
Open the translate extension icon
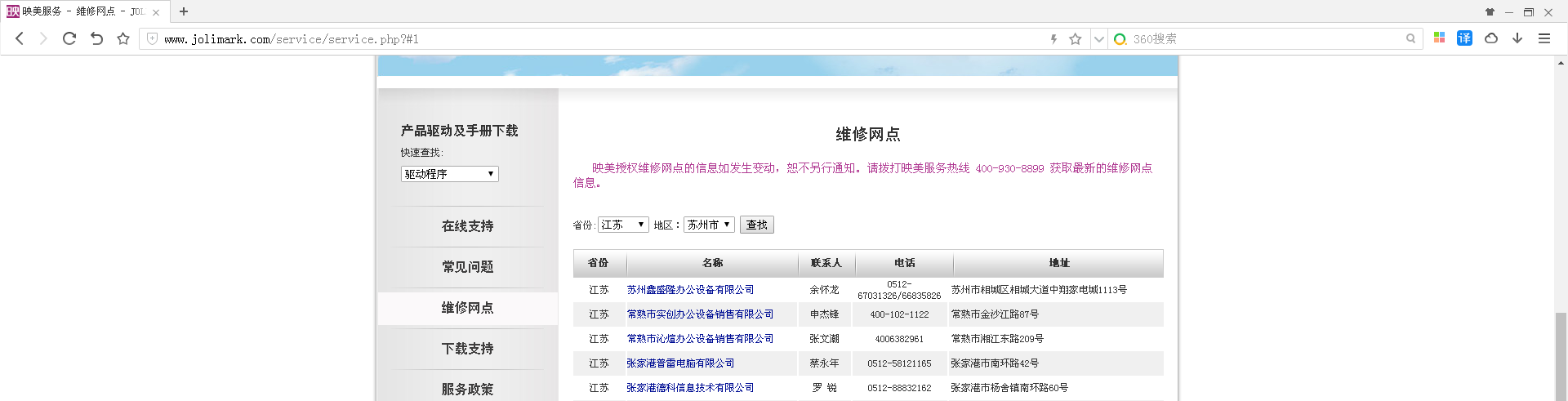coord(1464,38)
